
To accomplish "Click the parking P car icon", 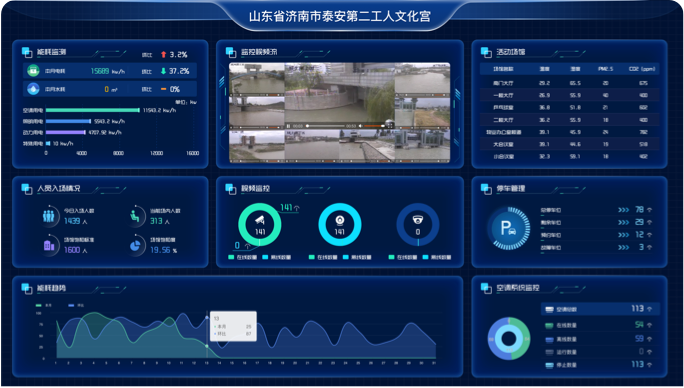I will 508,228.
